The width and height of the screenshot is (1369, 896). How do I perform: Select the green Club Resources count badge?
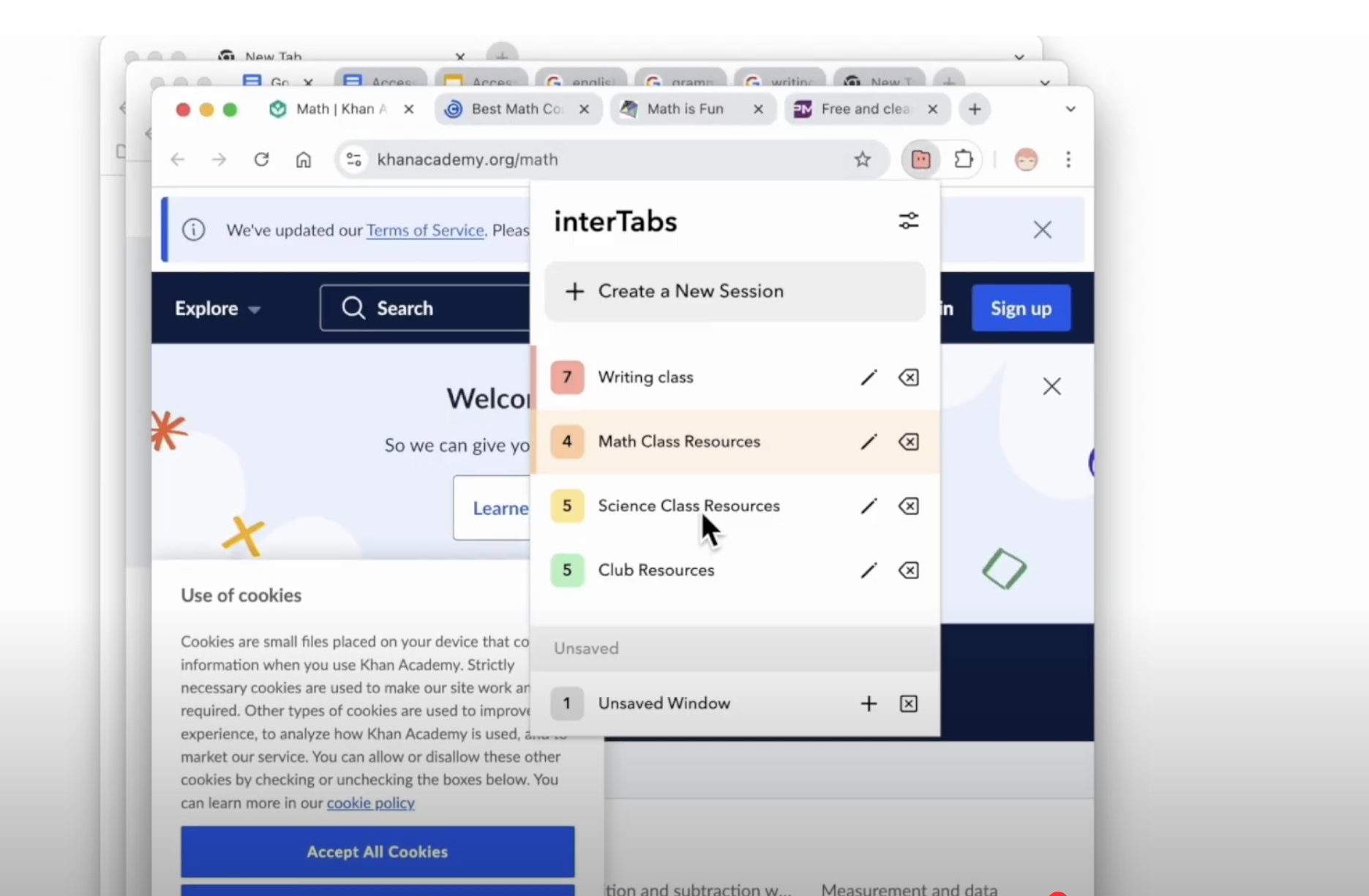[x=567, y=571]
